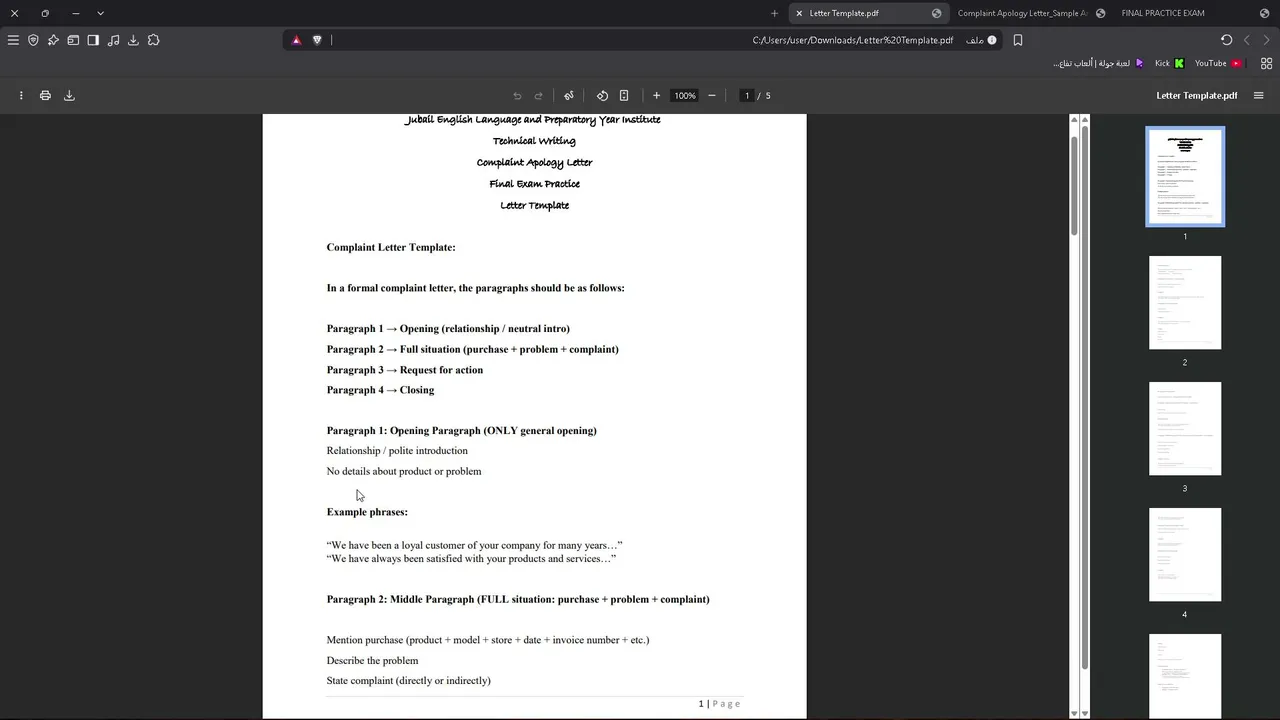Print the PDF document

tap(45, 95)
